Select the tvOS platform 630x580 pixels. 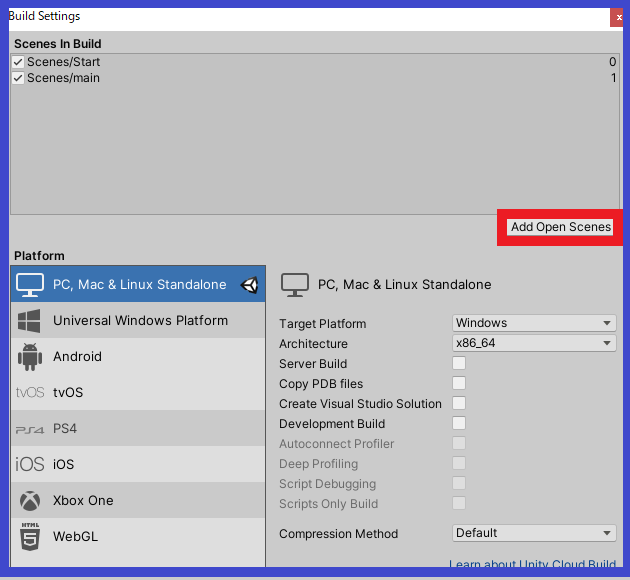coord(138,392)
